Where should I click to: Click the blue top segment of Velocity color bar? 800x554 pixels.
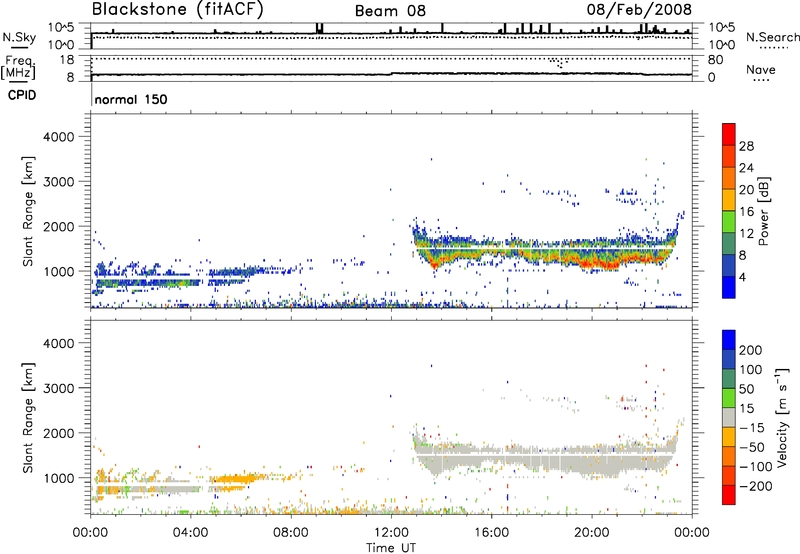coord(729,340)
